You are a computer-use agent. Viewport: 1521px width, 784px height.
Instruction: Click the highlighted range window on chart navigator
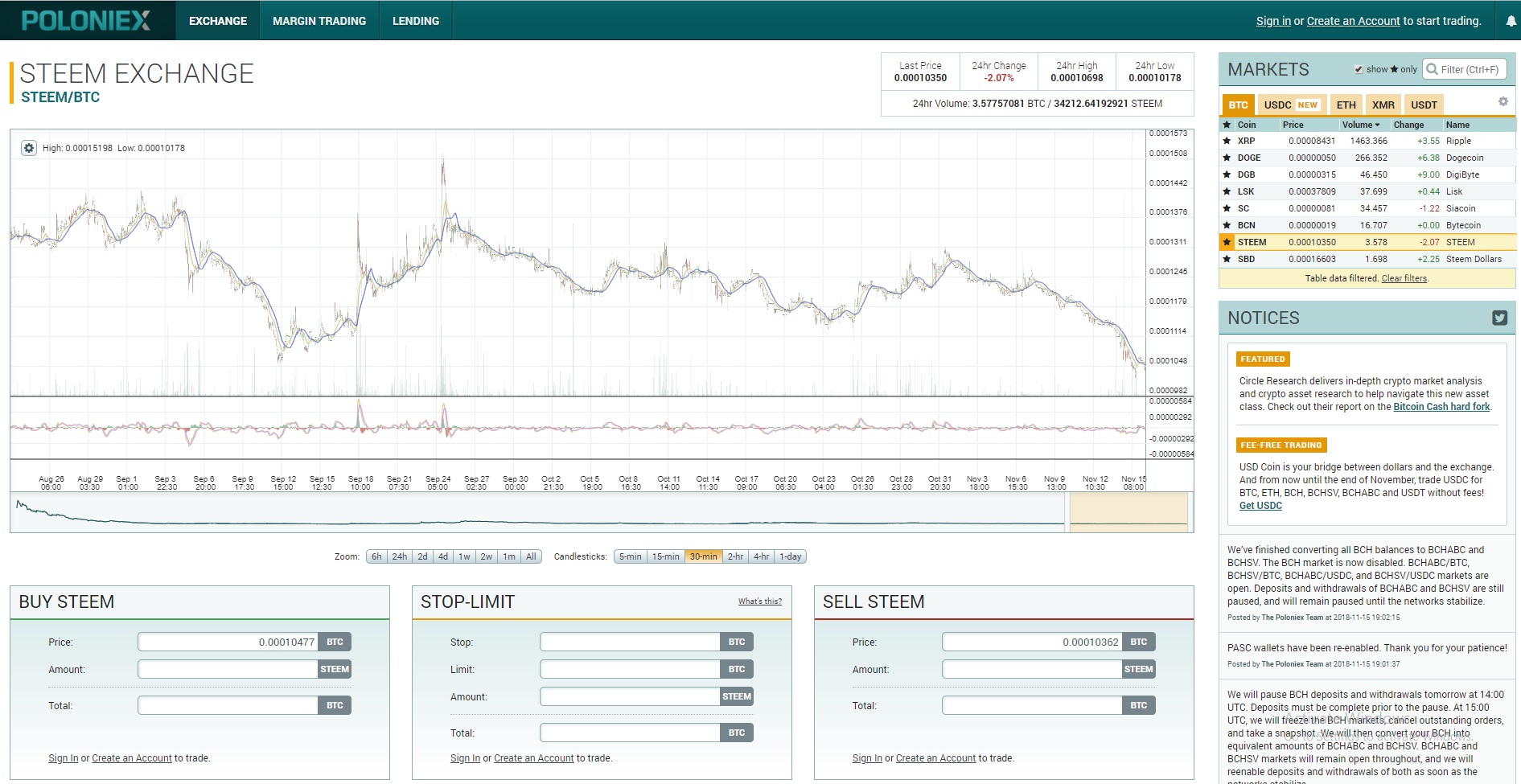[1129, 511]
